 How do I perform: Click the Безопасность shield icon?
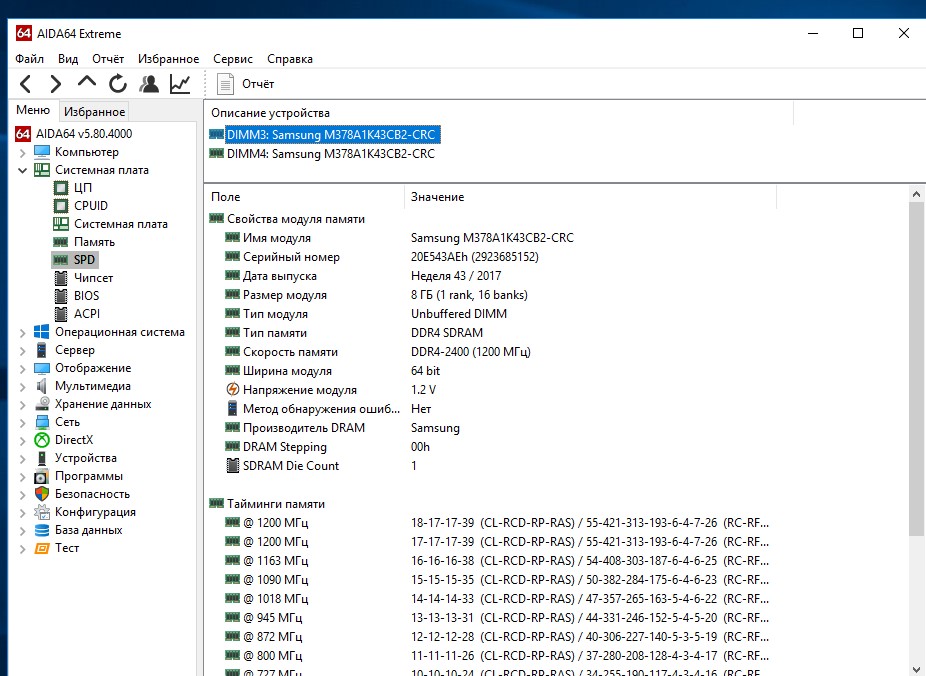coord(42,494)
